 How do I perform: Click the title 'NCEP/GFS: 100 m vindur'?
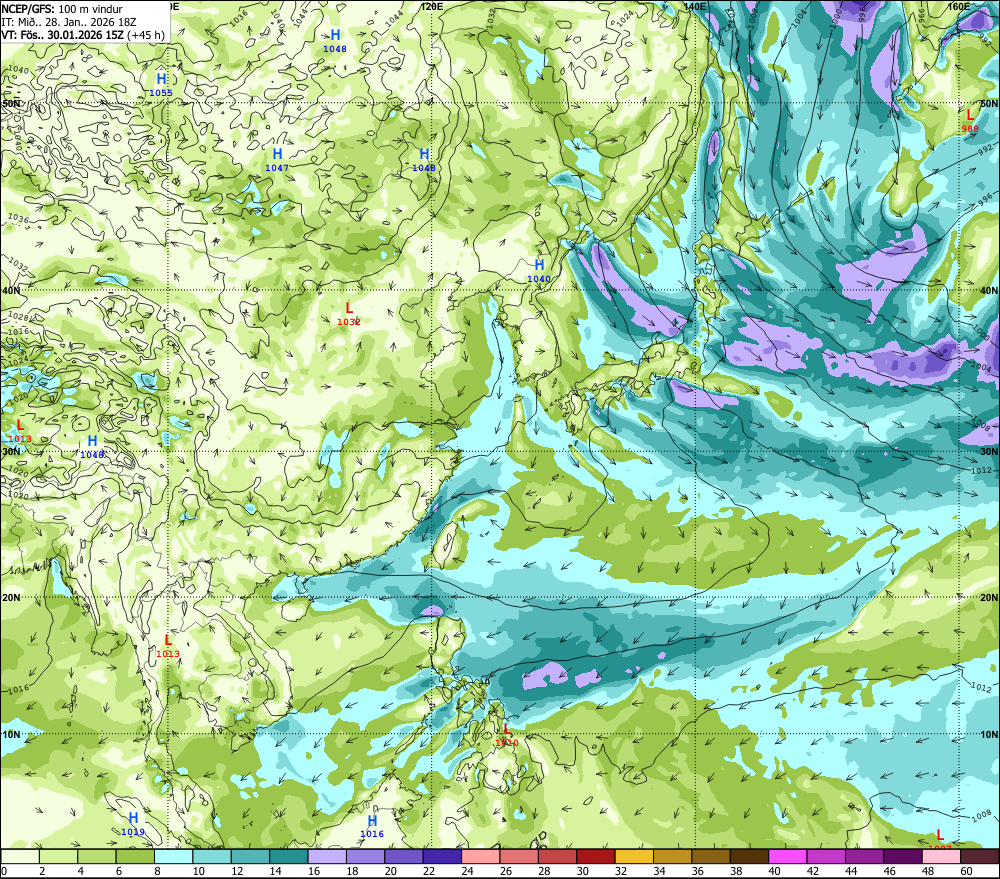point(62,9)
